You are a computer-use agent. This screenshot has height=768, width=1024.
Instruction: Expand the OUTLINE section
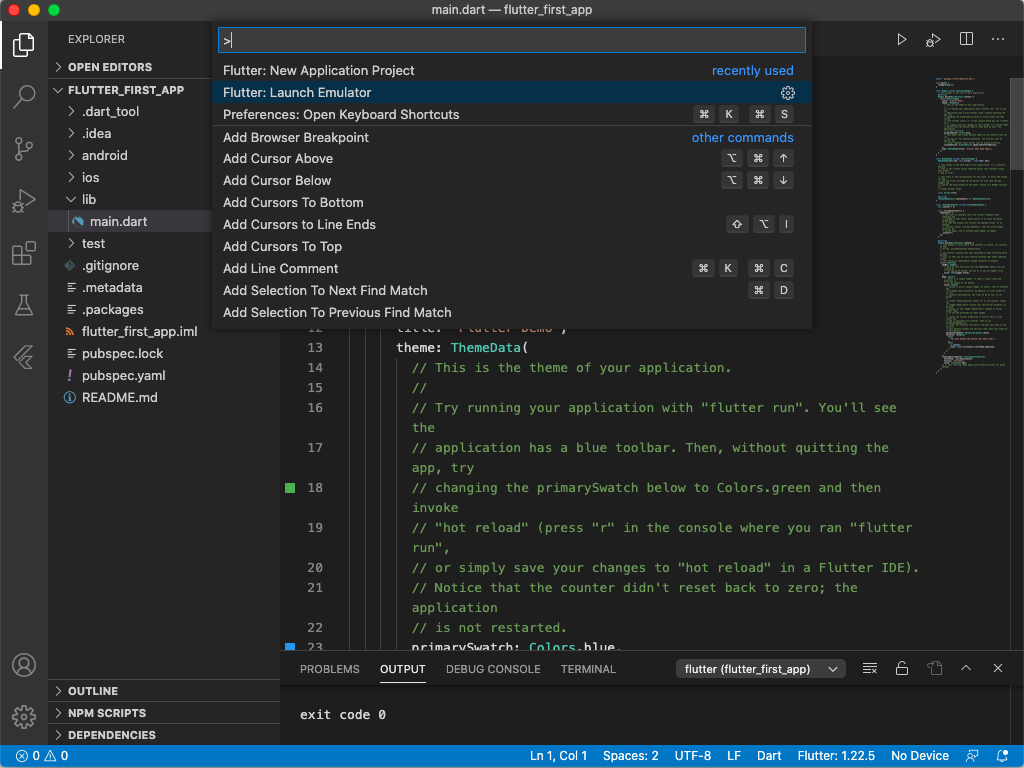(x=164, y=691)
